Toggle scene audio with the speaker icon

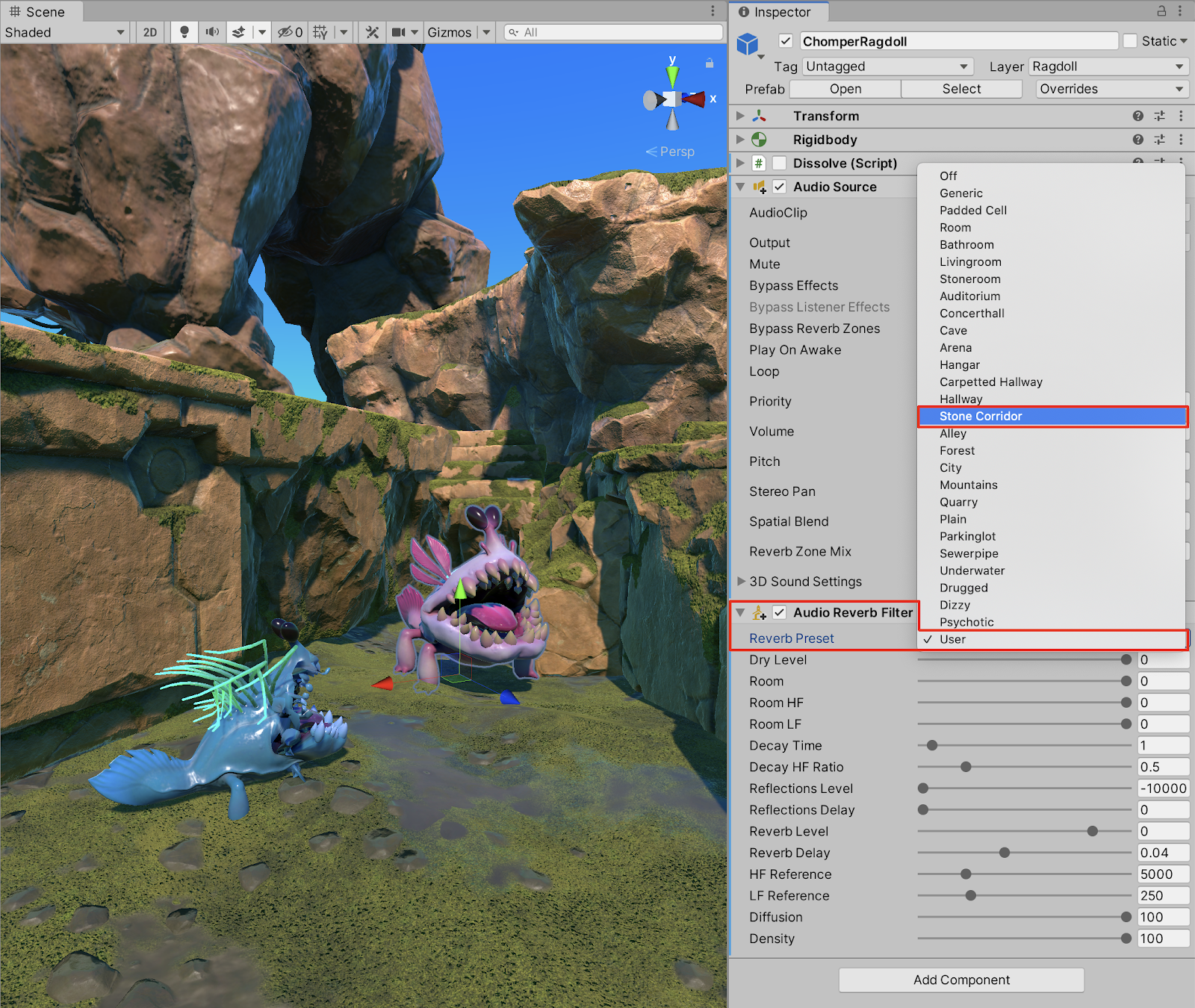[212, 32]
